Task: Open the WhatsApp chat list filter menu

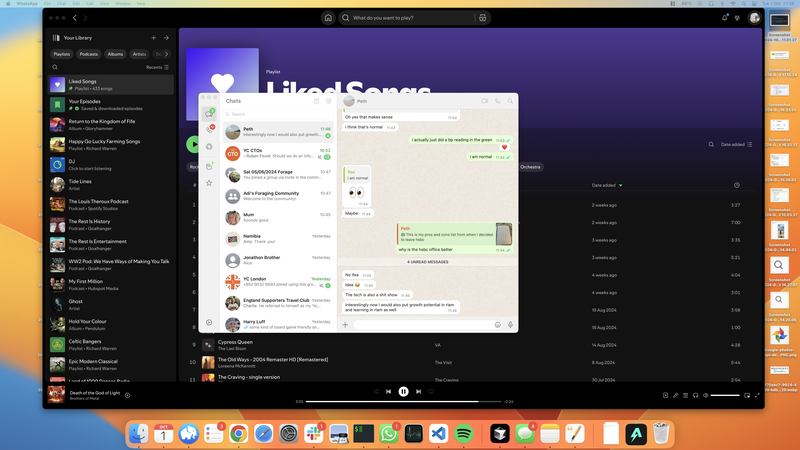Action: pos(329,101)
